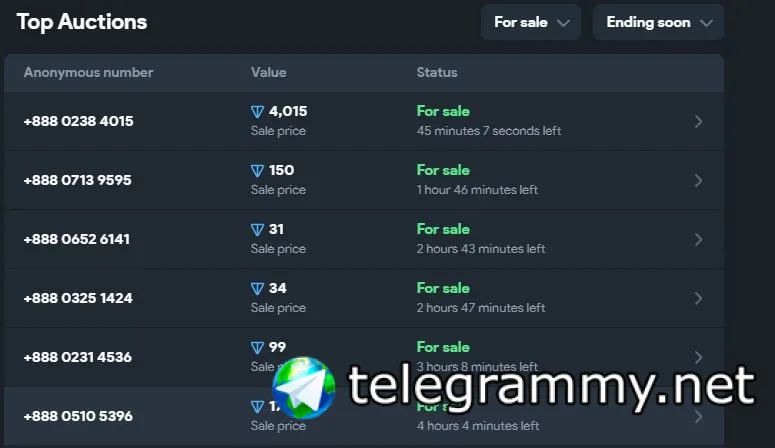Open the Ending soon sort dropdown

pos(658,22)
